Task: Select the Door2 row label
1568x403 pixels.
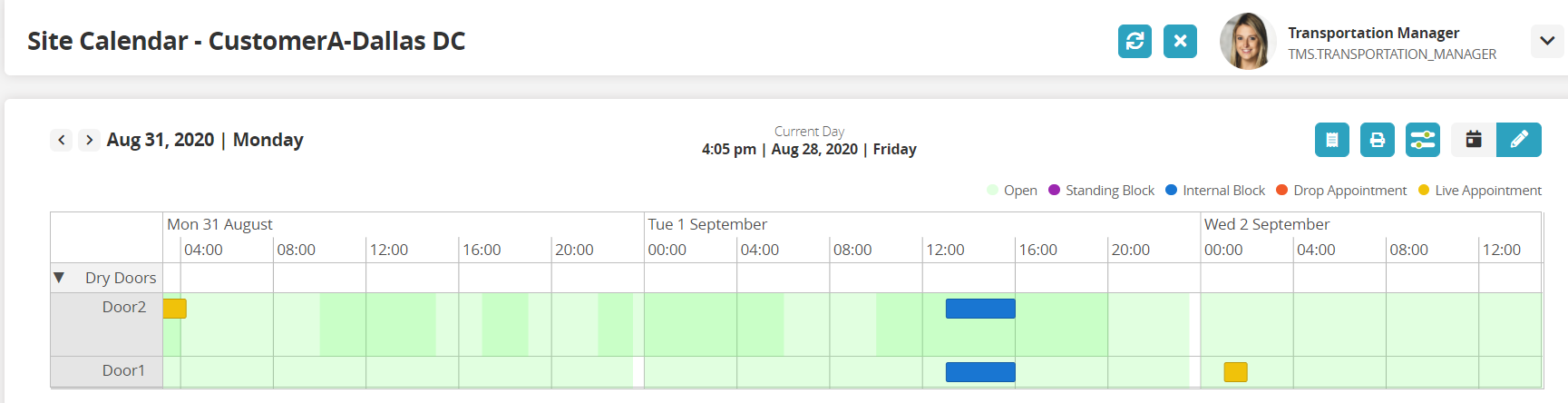Action: tap(124, 307)
